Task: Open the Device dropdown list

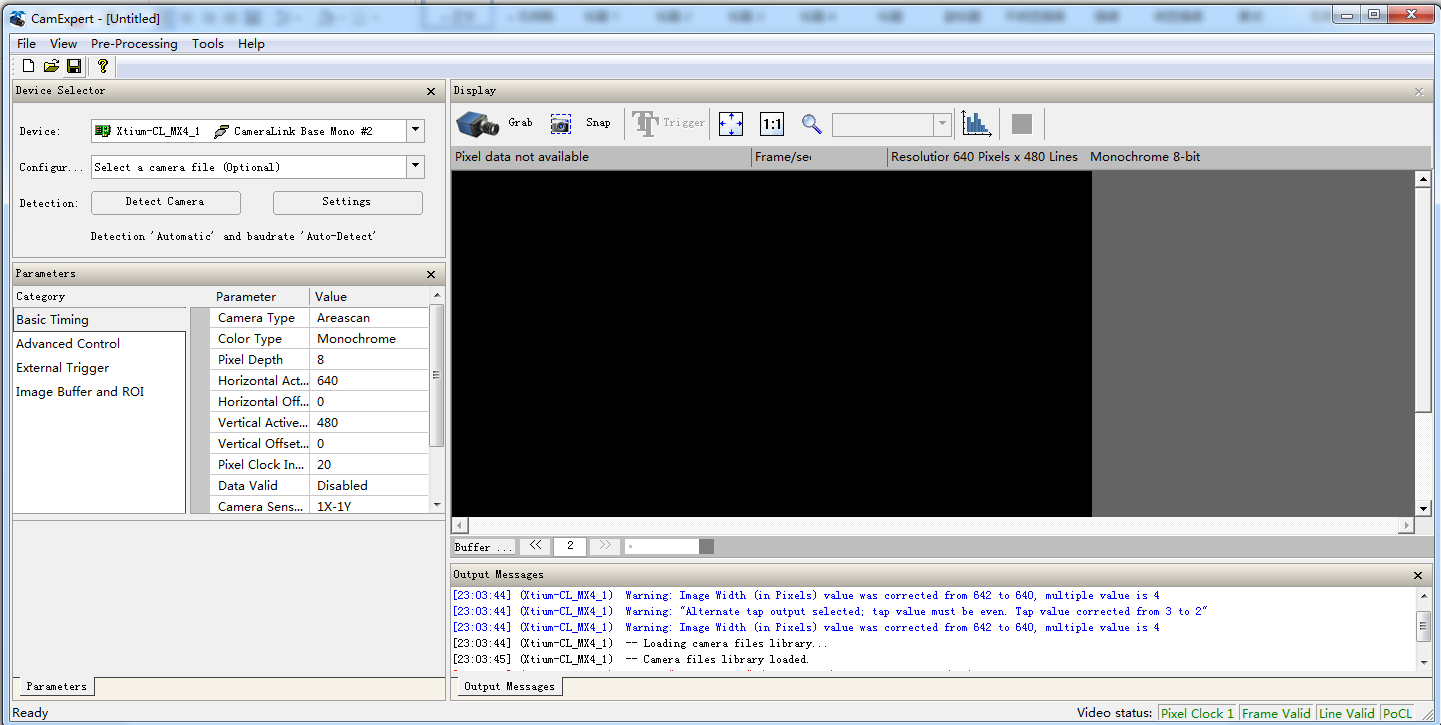Action: point(416,131)
